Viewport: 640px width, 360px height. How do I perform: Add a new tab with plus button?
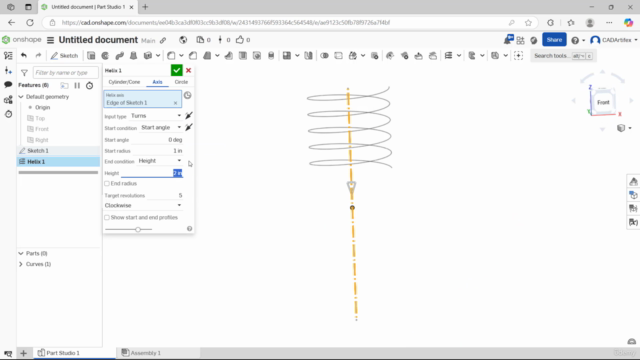[23, 353]
